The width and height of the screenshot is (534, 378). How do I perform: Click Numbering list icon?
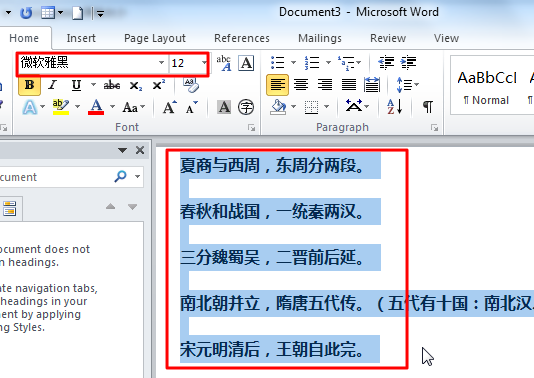(x=312, y=63)
